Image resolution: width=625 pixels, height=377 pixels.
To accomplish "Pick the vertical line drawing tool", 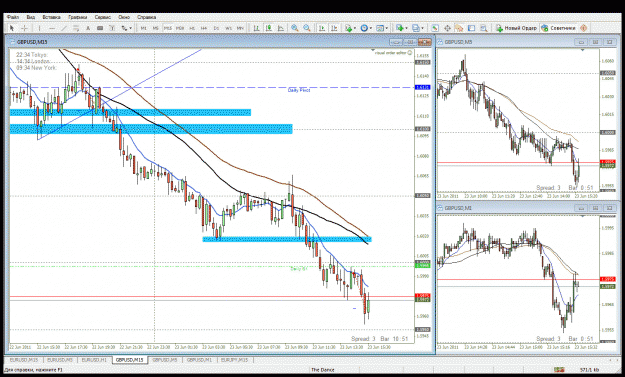I will click(39, 28).
